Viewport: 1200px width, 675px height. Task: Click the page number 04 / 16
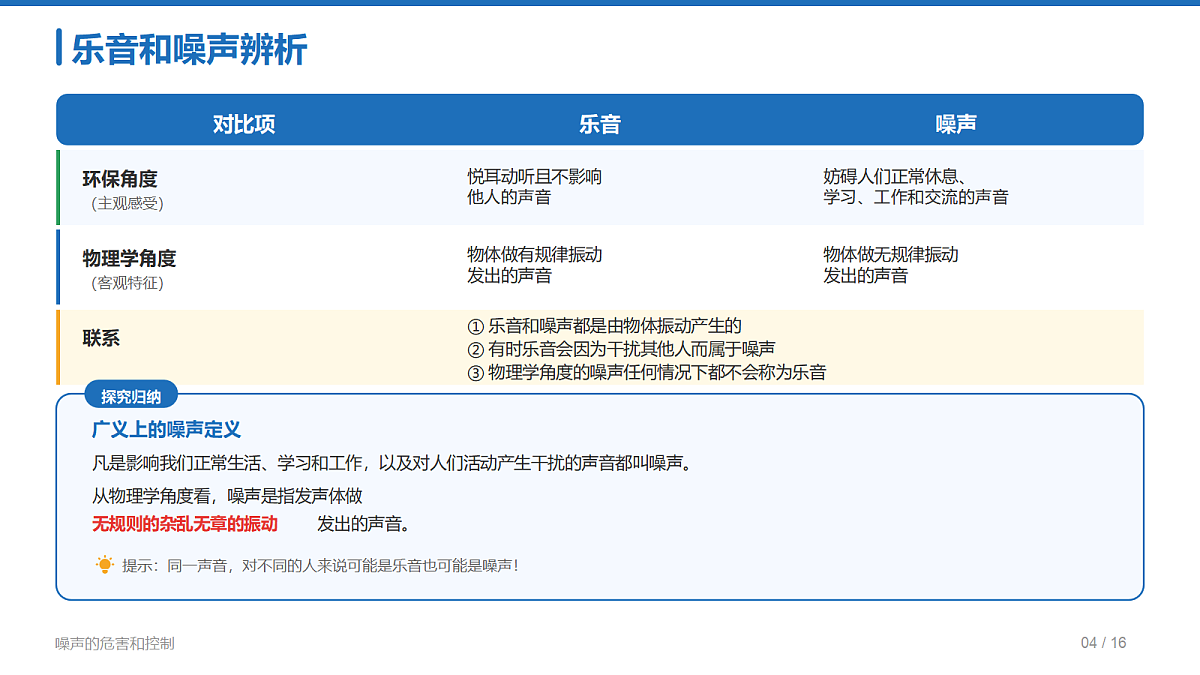tap(1104, 643)
